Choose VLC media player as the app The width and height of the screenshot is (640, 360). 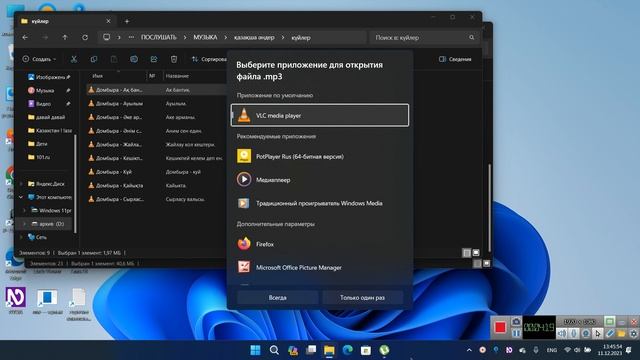pyautogui.click(x=320, y=115)
